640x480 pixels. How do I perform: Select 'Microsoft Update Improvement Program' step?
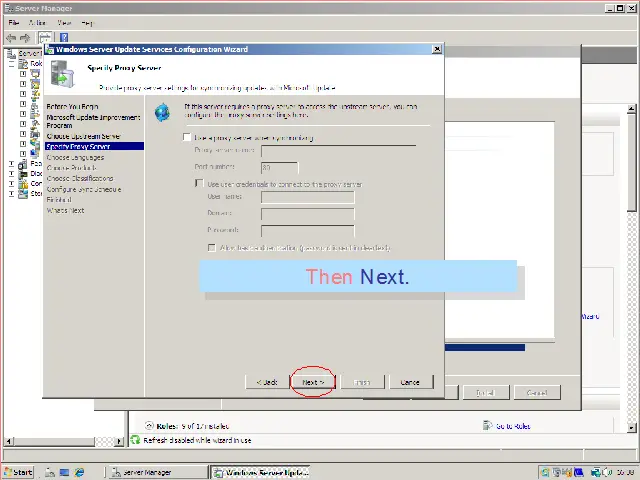tap(93, 121)
